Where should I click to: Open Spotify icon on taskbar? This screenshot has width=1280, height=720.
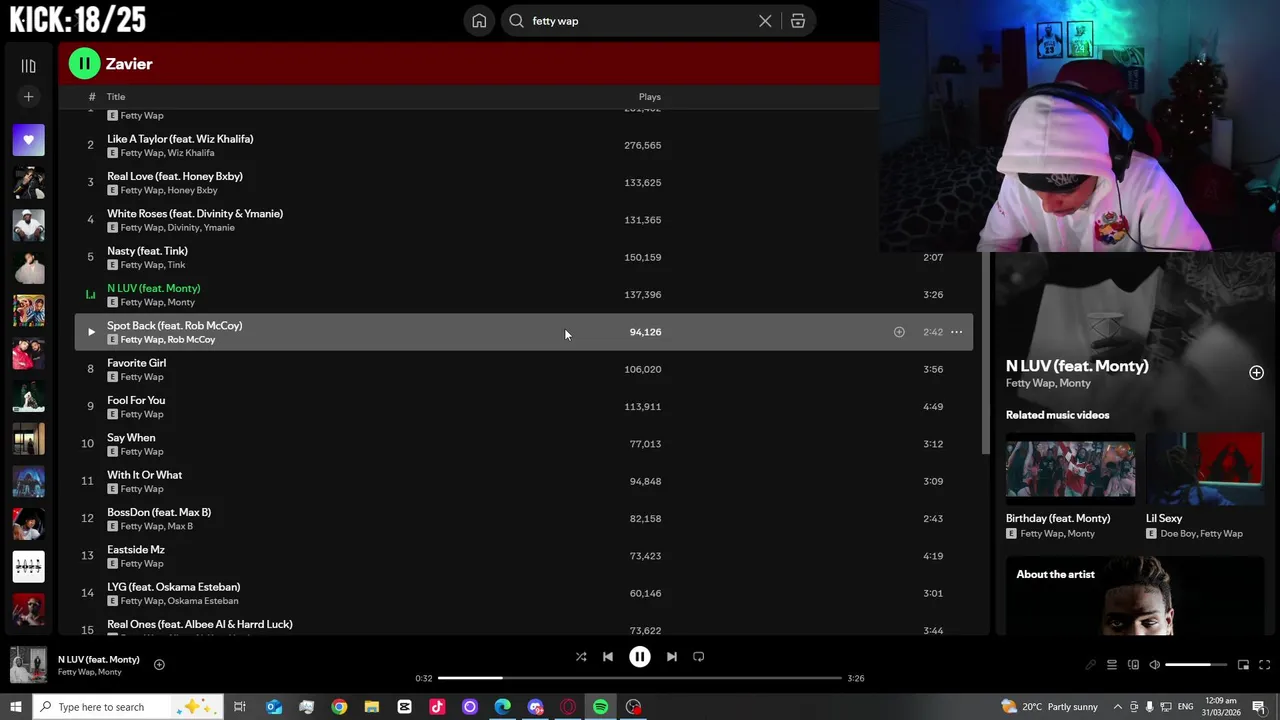pyautogui.click(x=600, y=707)
